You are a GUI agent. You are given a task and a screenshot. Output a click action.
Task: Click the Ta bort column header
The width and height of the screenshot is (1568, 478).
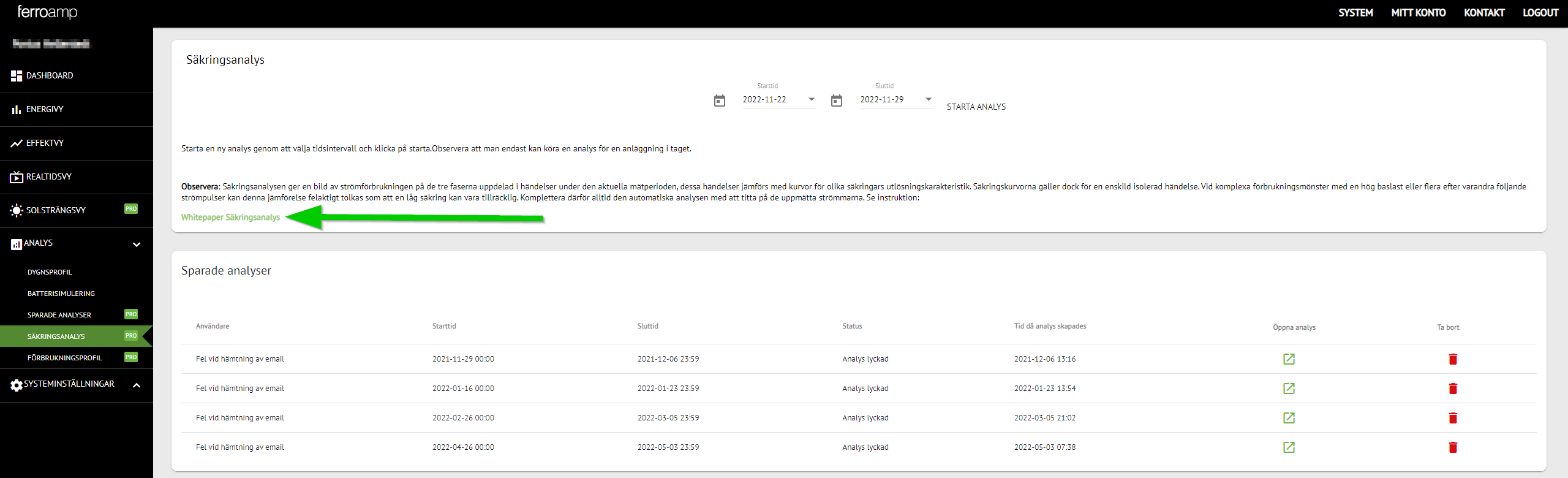(1448, 327)
